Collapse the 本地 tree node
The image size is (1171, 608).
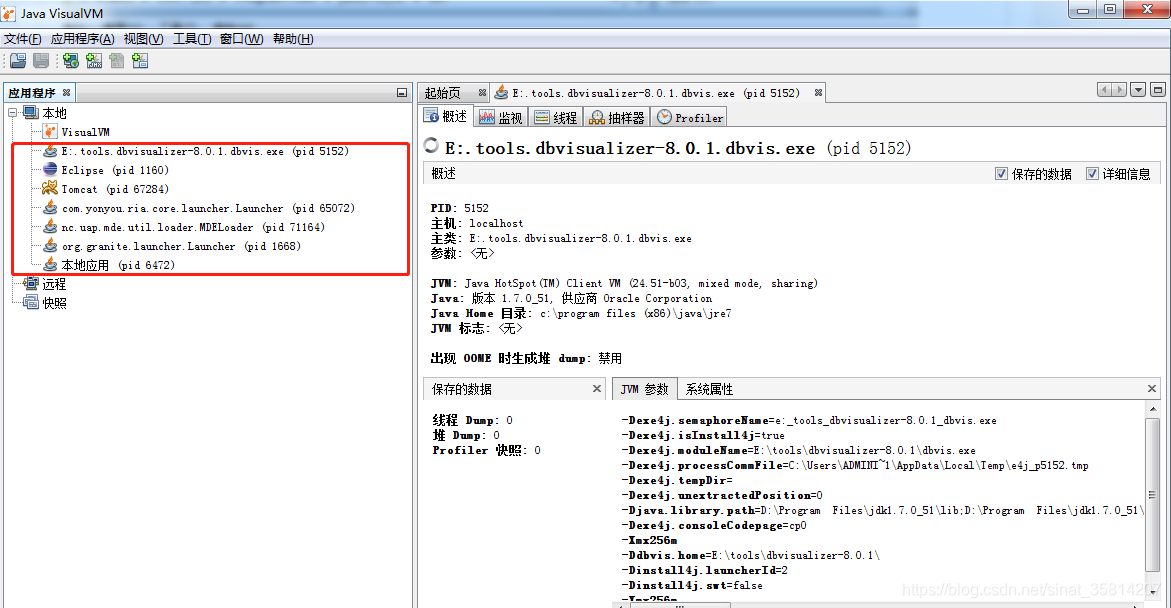click(13, 113)
